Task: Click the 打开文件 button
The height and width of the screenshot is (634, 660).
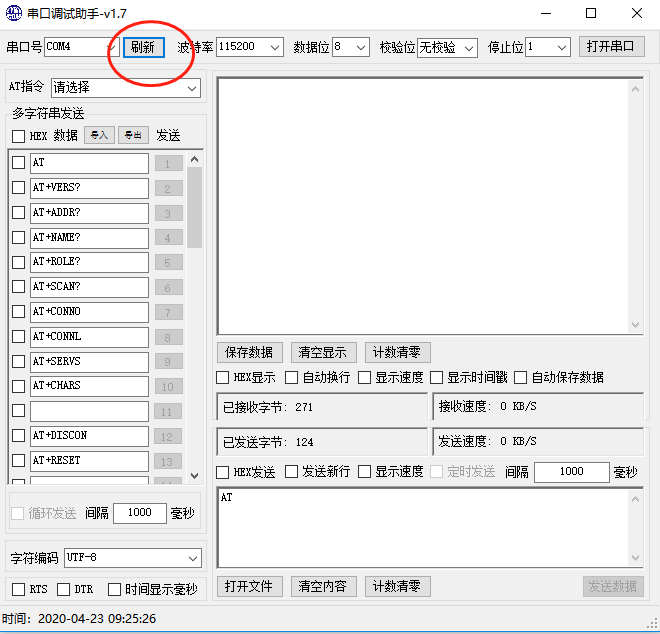Action: (250, 586)
